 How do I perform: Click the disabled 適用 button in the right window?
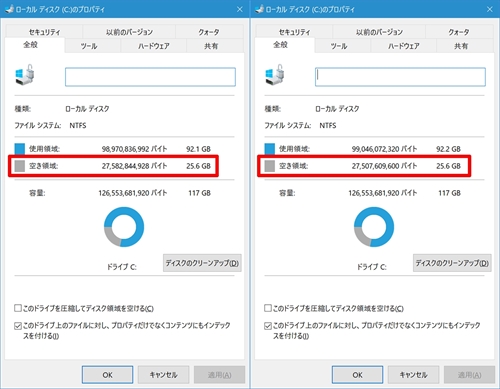469,375
